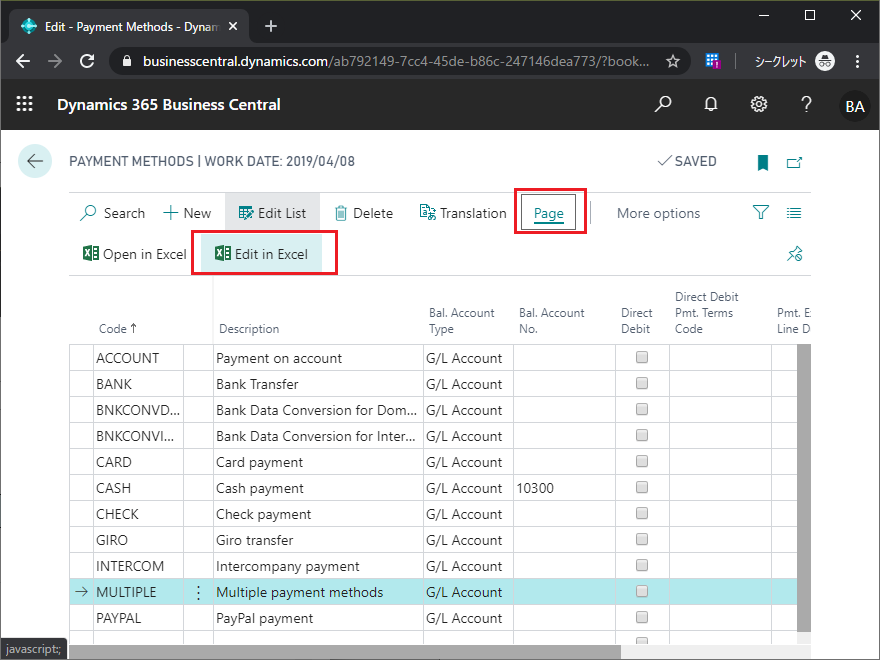Screen dimensions: 880x660
Task: Open the Description column header menu
Action: coord(249,329)
